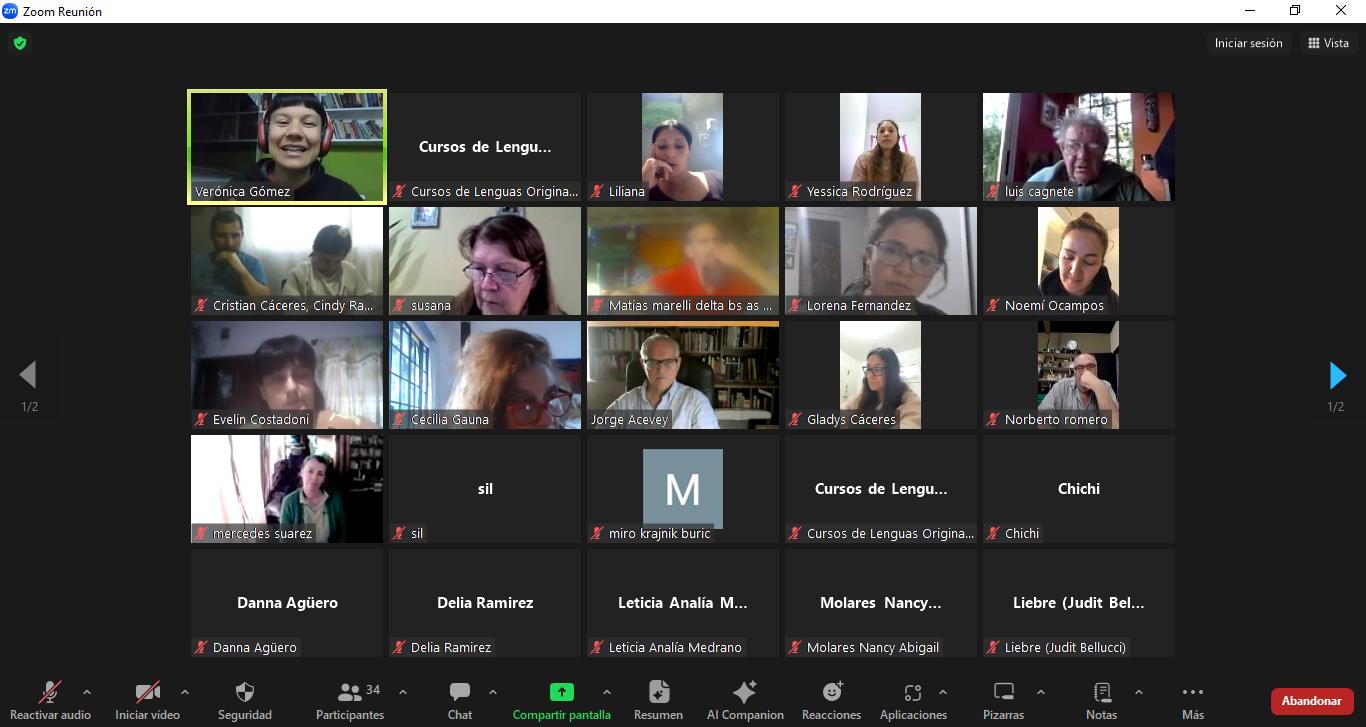The width and height of the screenshot is (1366, 727).
Task: Turn on camera with Iniciar vídeo
Action: click(147, 692)
